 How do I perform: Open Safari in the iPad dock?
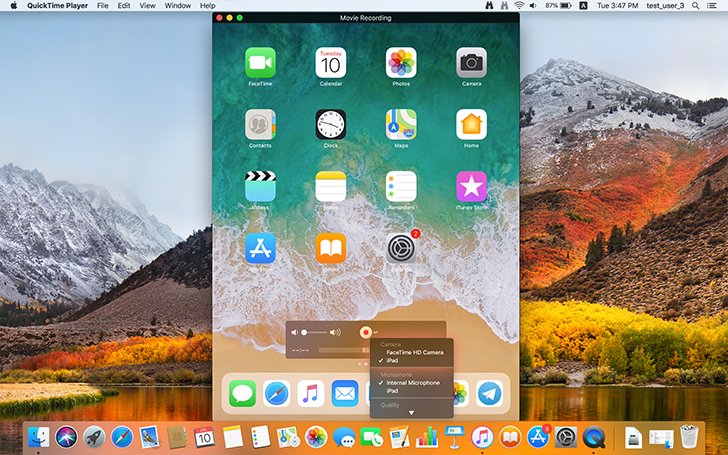pyautogui.click(x=277, y=393)
